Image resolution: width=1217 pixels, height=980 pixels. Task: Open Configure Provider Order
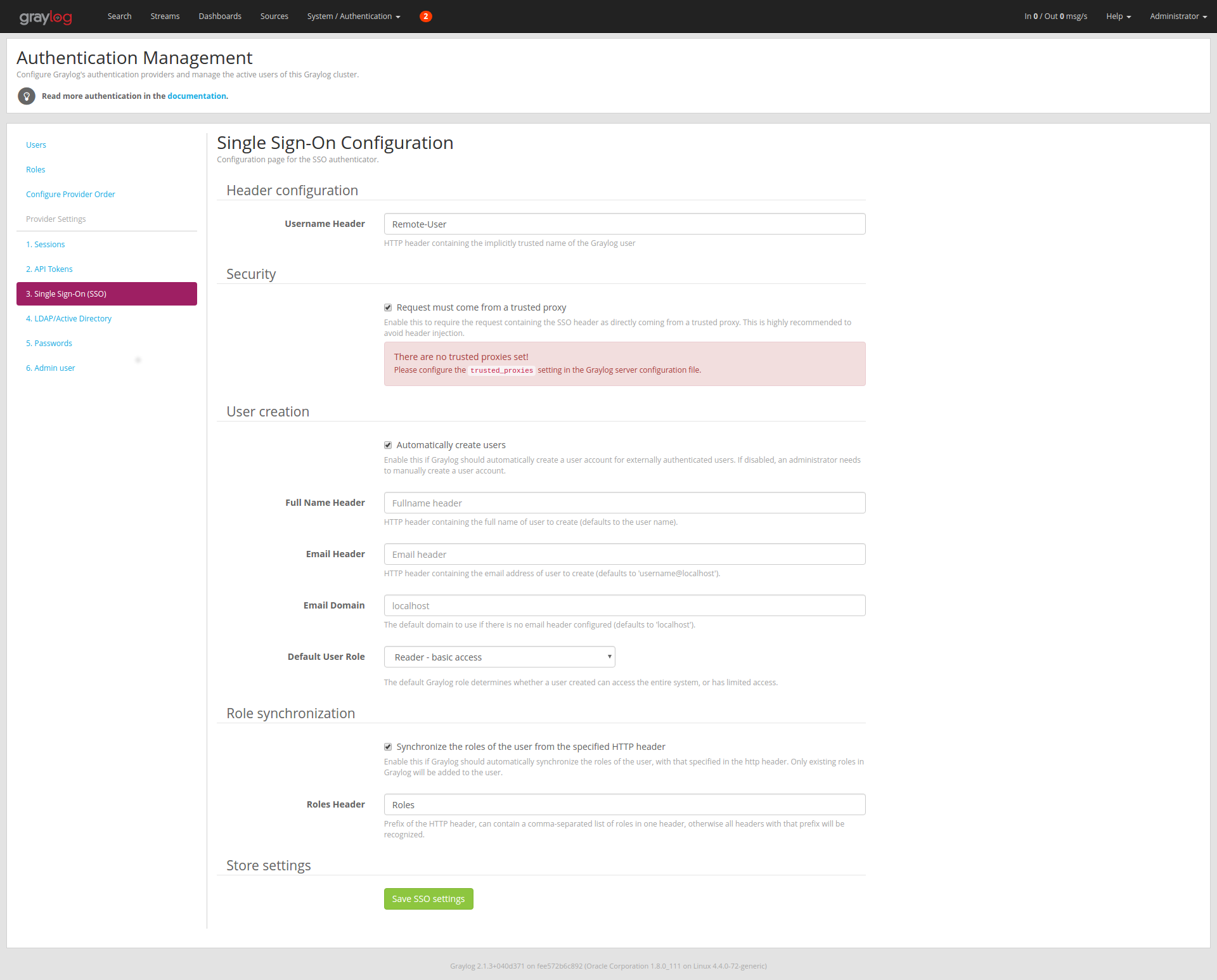[70, 195]
